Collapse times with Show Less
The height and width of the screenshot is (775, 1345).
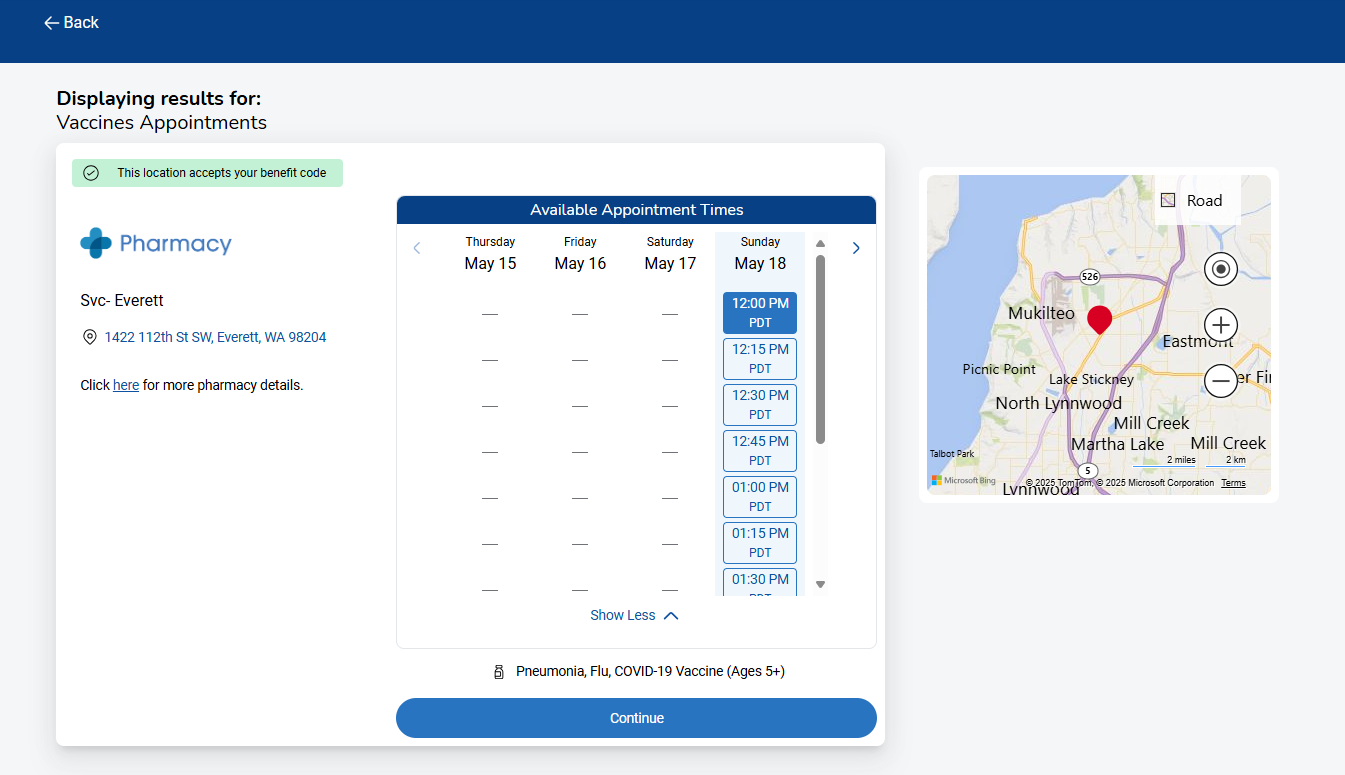635,616
